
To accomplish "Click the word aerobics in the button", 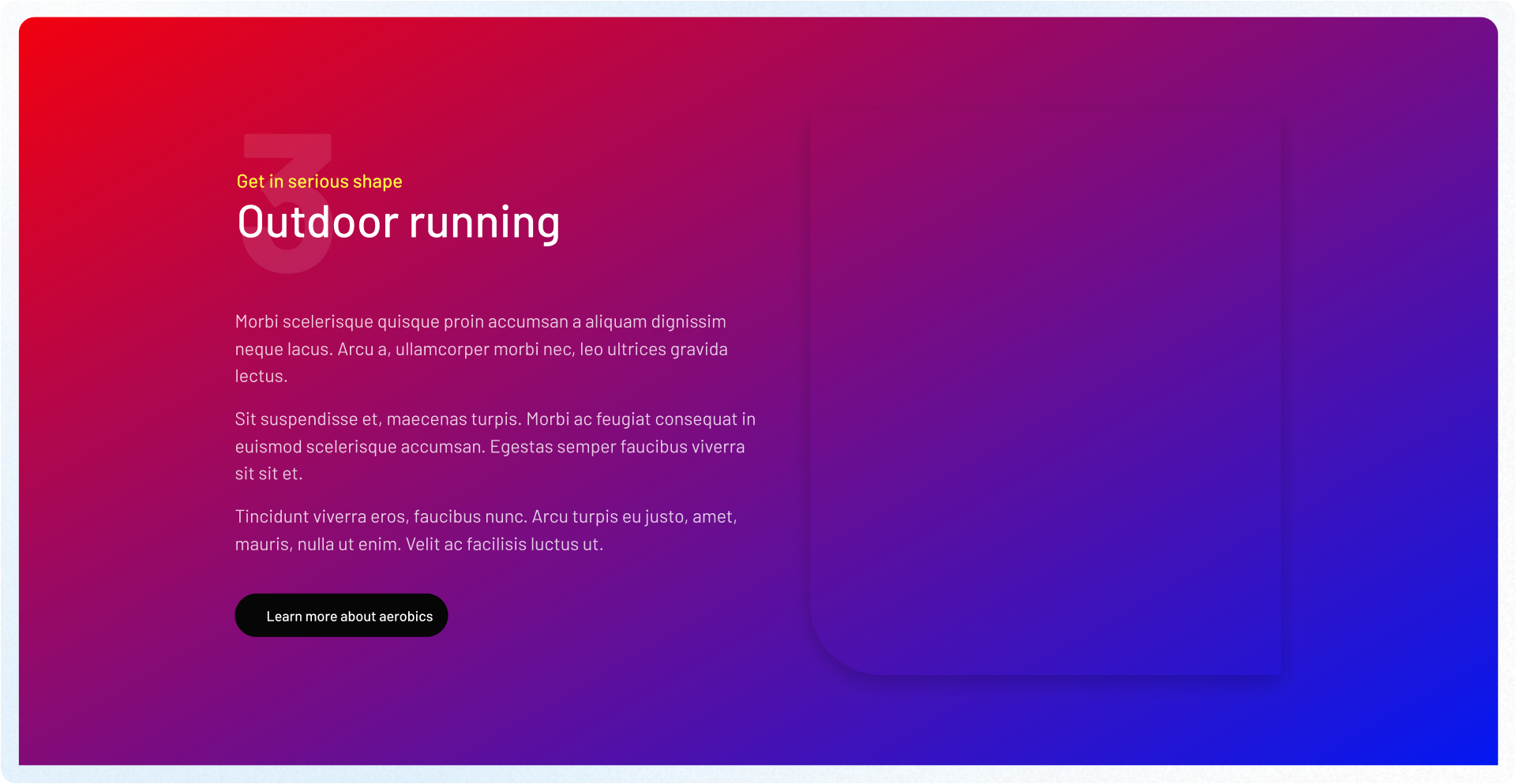I will 405,617.
